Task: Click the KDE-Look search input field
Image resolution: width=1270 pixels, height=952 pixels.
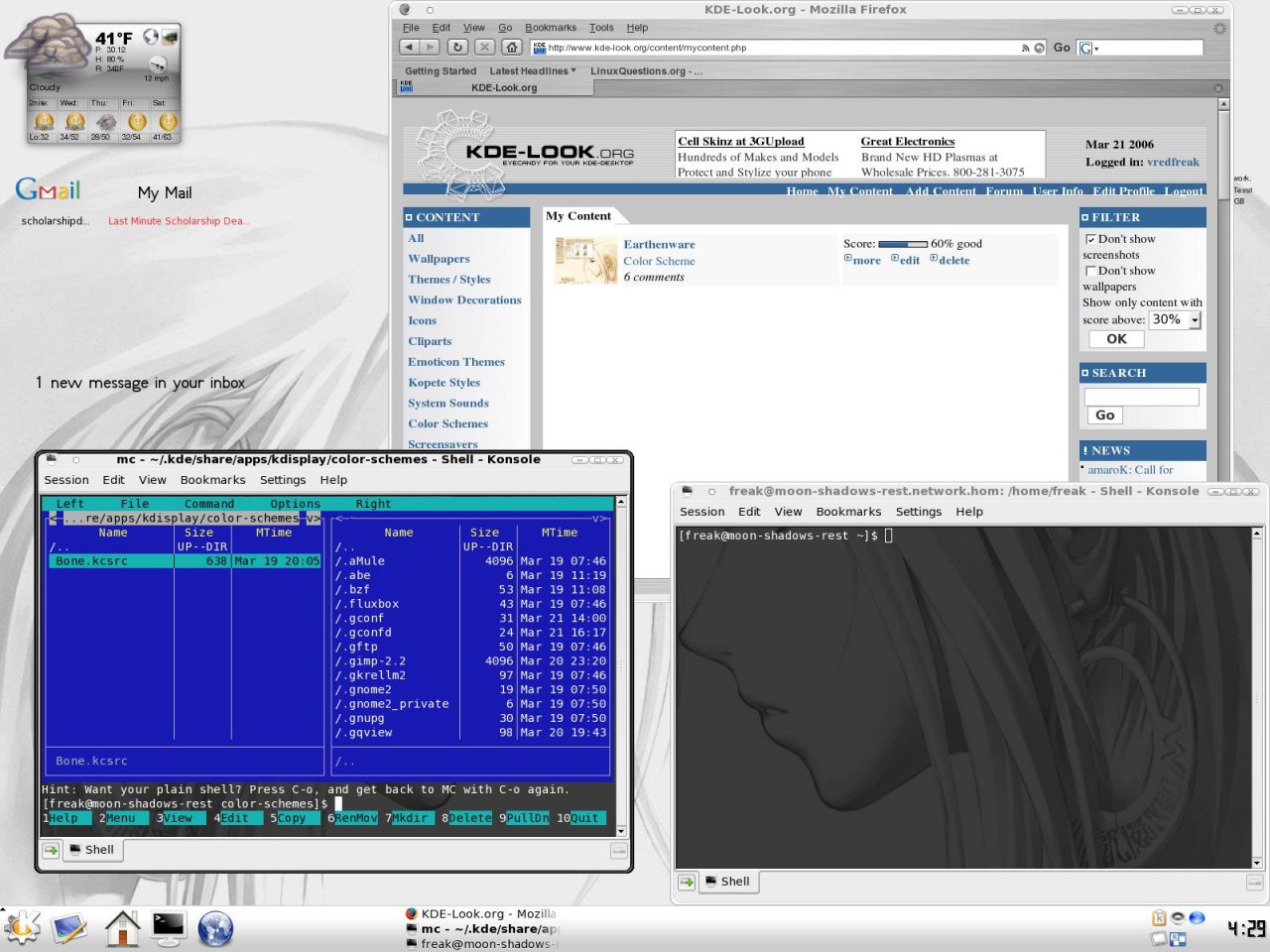Action: pyautogui.click(x=1142, y=397)
